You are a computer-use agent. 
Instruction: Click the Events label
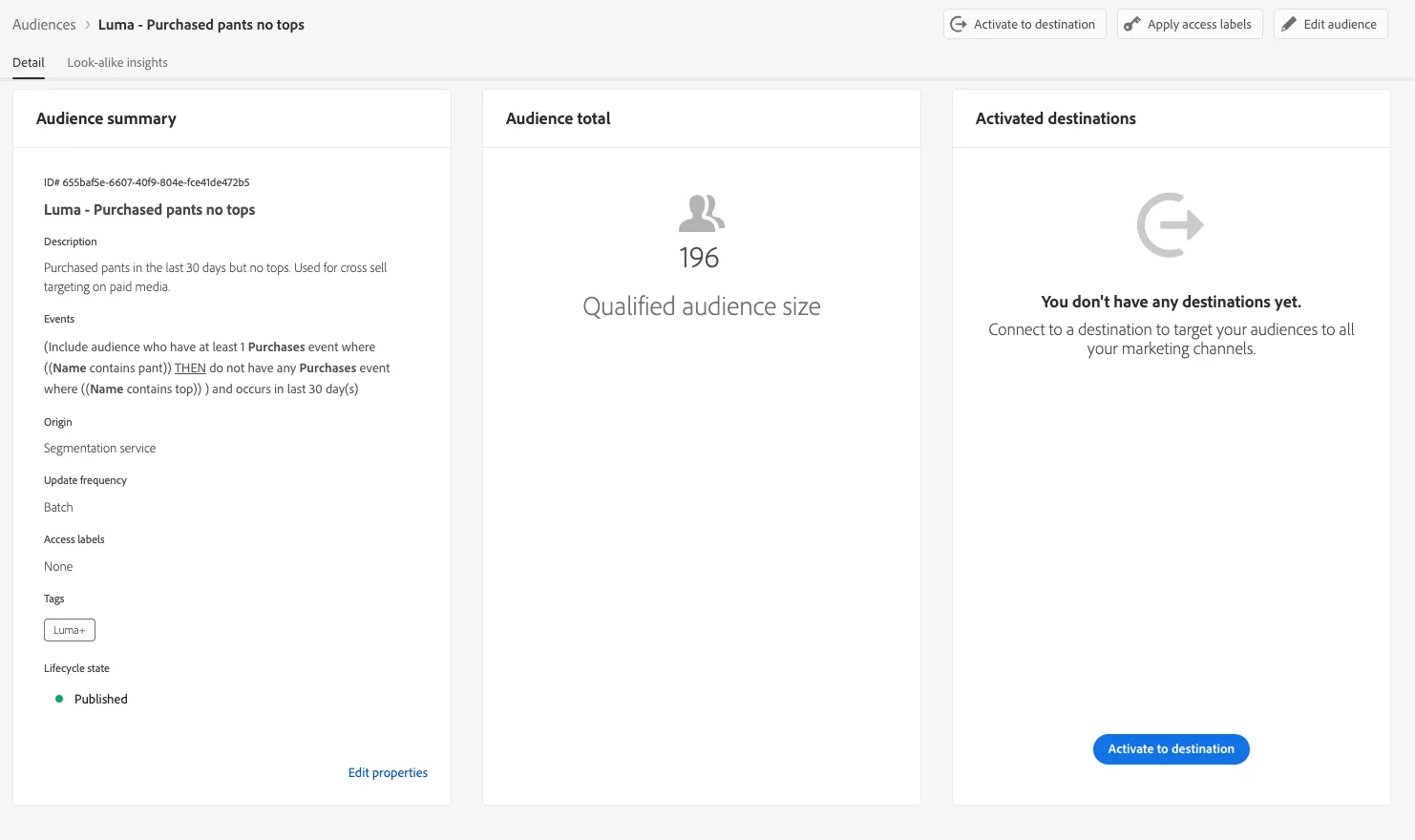pyautogui.click(x=59, y=319)
